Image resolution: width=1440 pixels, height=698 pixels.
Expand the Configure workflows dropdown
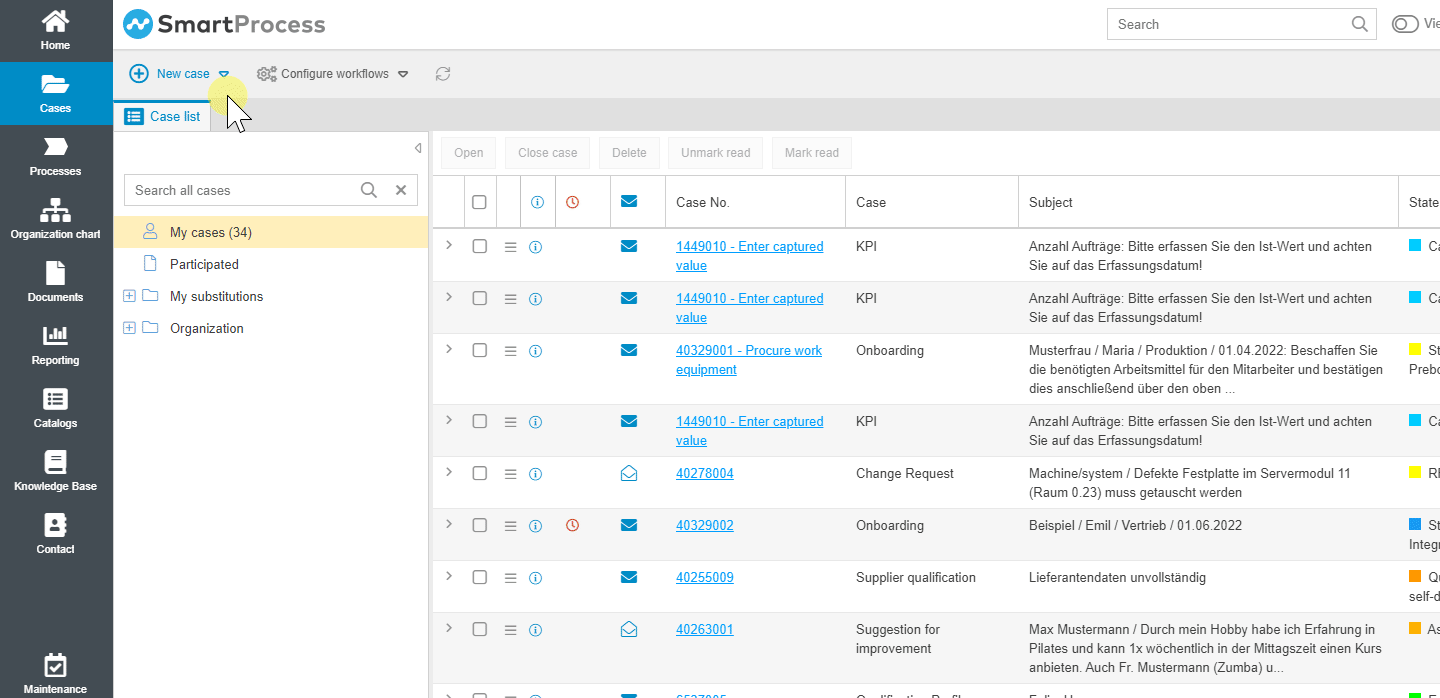coord(403,74)
